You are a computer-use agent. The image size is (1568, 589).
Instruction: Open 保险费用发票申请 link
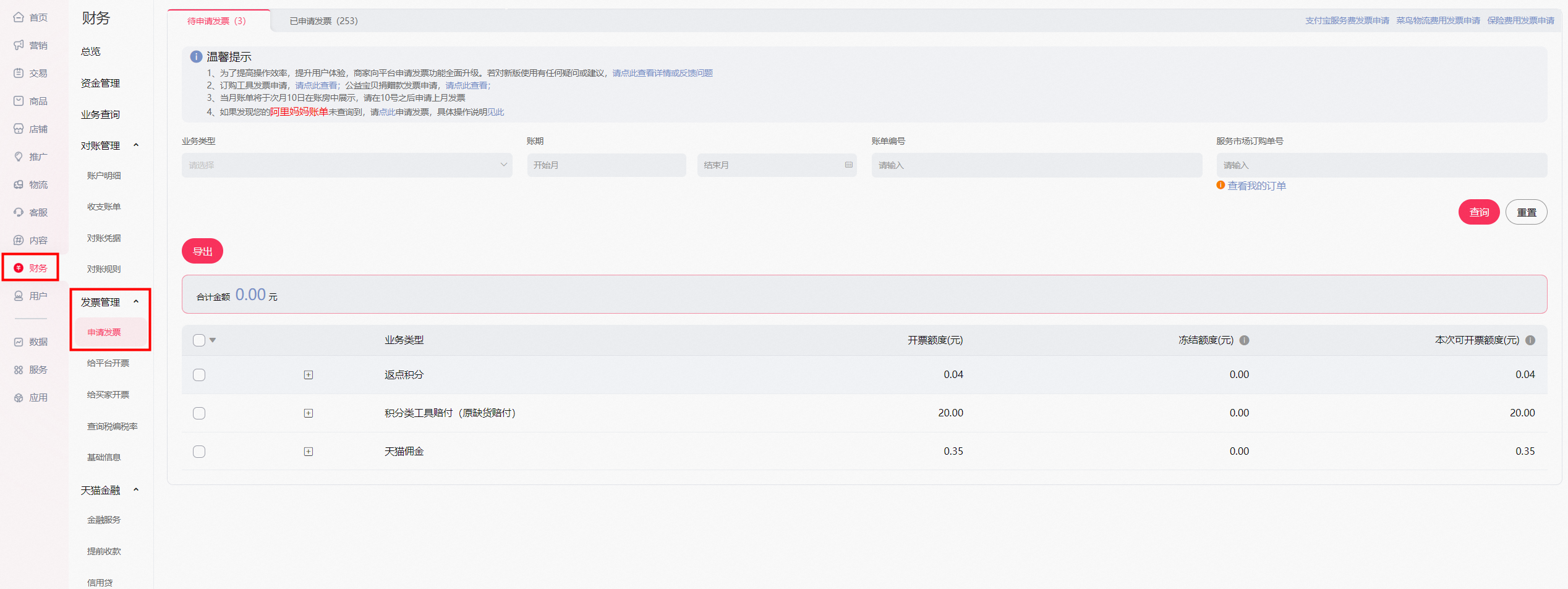(x=1521, y=20)
